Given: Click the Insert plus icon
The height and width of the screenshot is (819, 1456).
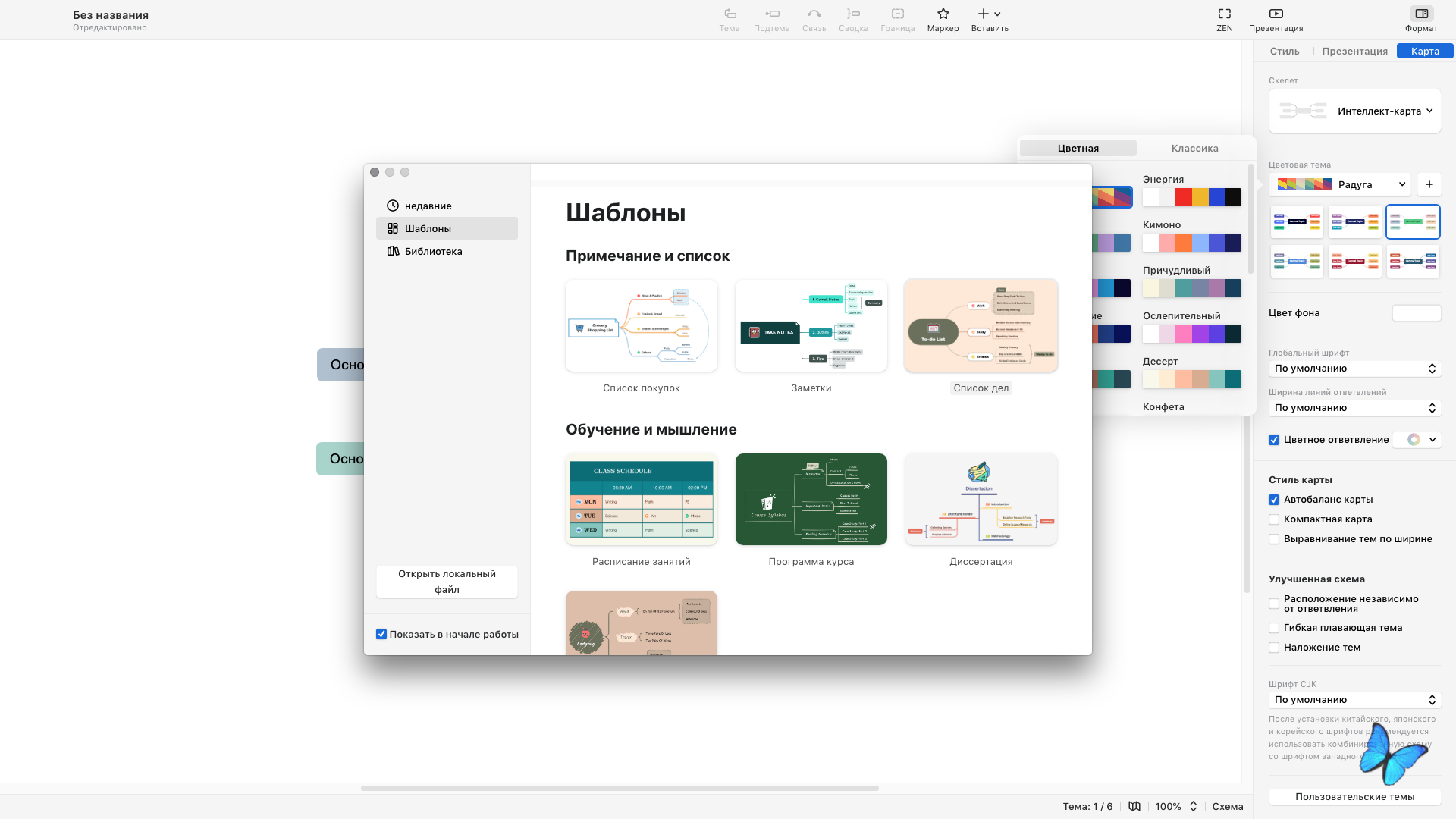Looking at the screenshot, I should [x=984, y=14].
